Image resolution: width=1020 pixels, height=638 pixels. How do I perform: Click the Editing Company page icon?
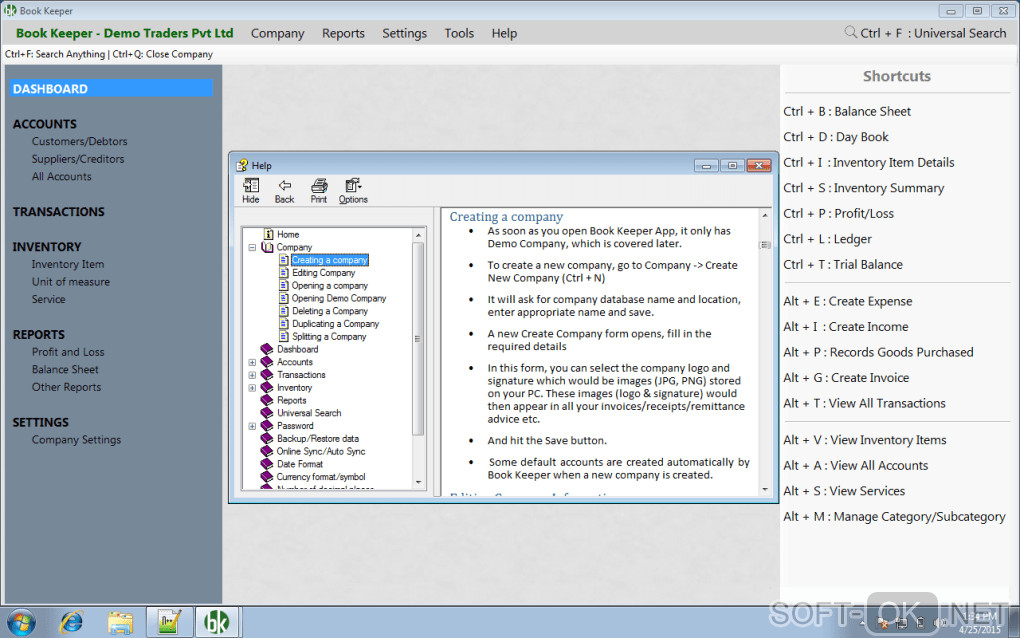[x=284, y=272]
